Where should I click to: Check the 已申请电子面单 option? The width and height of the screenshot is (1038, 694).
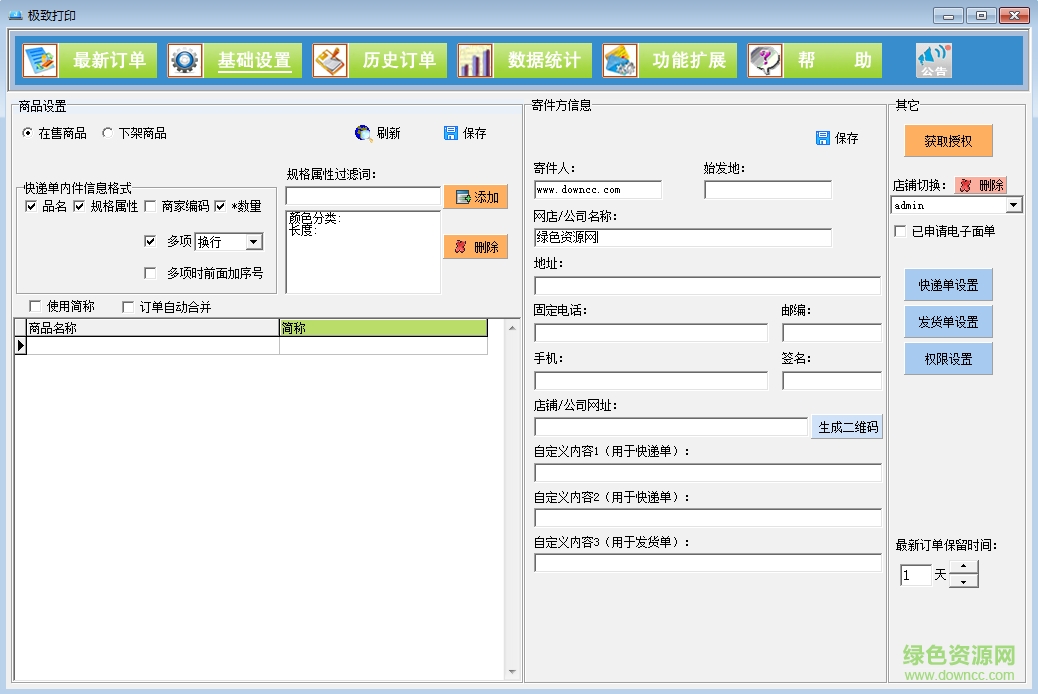click(x=898, y=231)
